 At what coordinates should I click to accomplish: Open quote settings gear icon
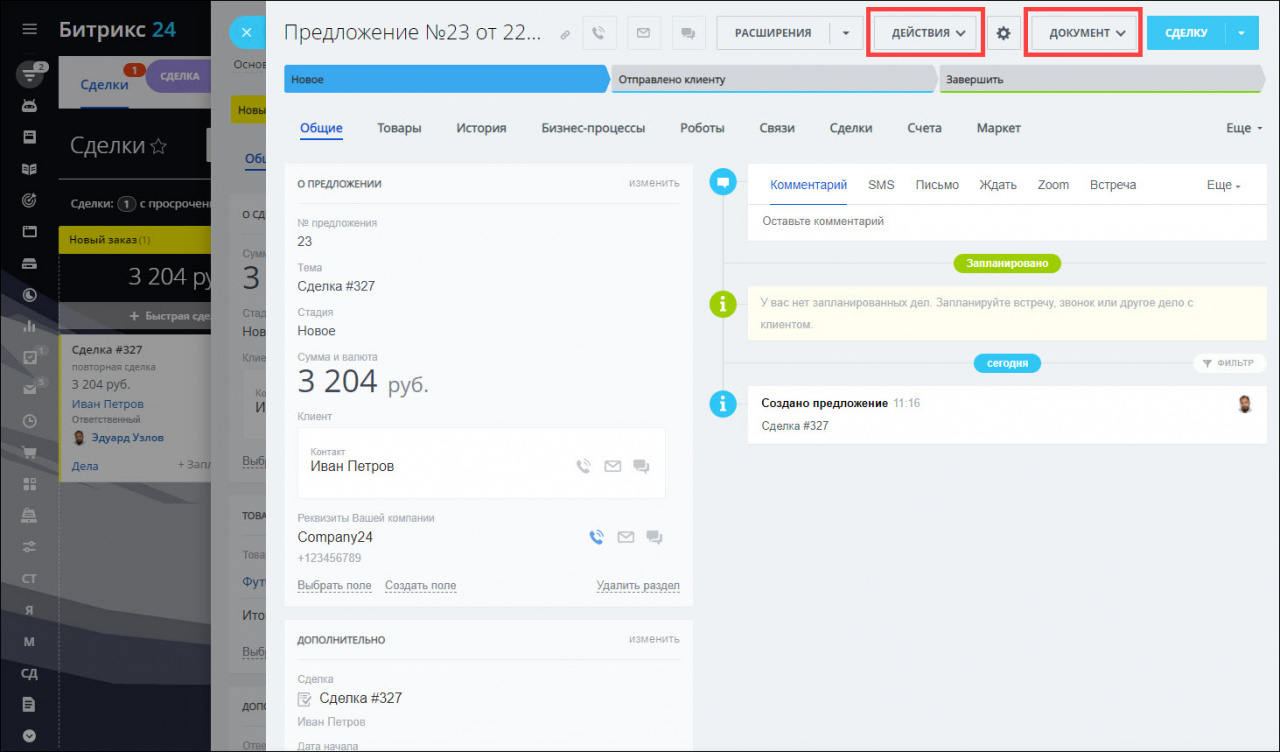tap(1004, 33)
